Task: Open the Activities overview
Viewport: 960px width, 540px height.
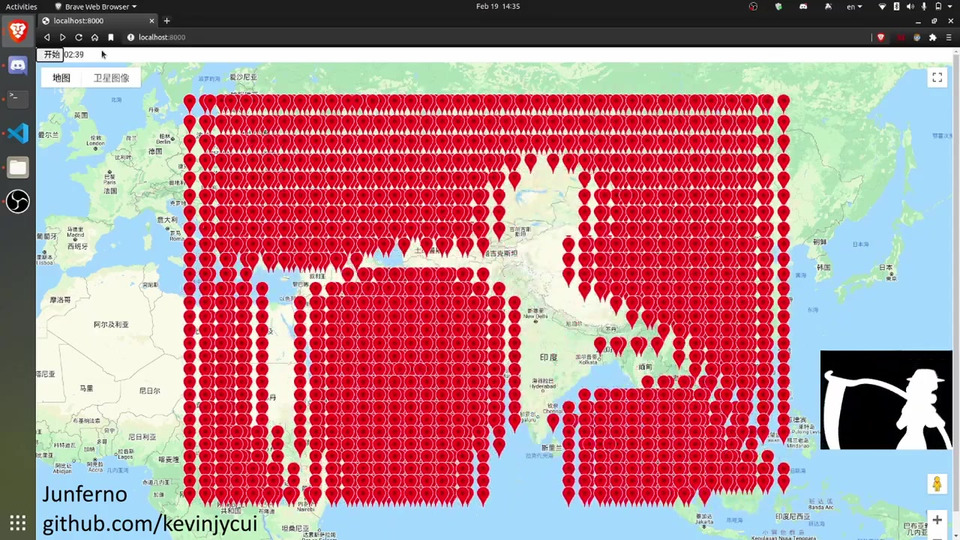Action: tap(21, 6)
